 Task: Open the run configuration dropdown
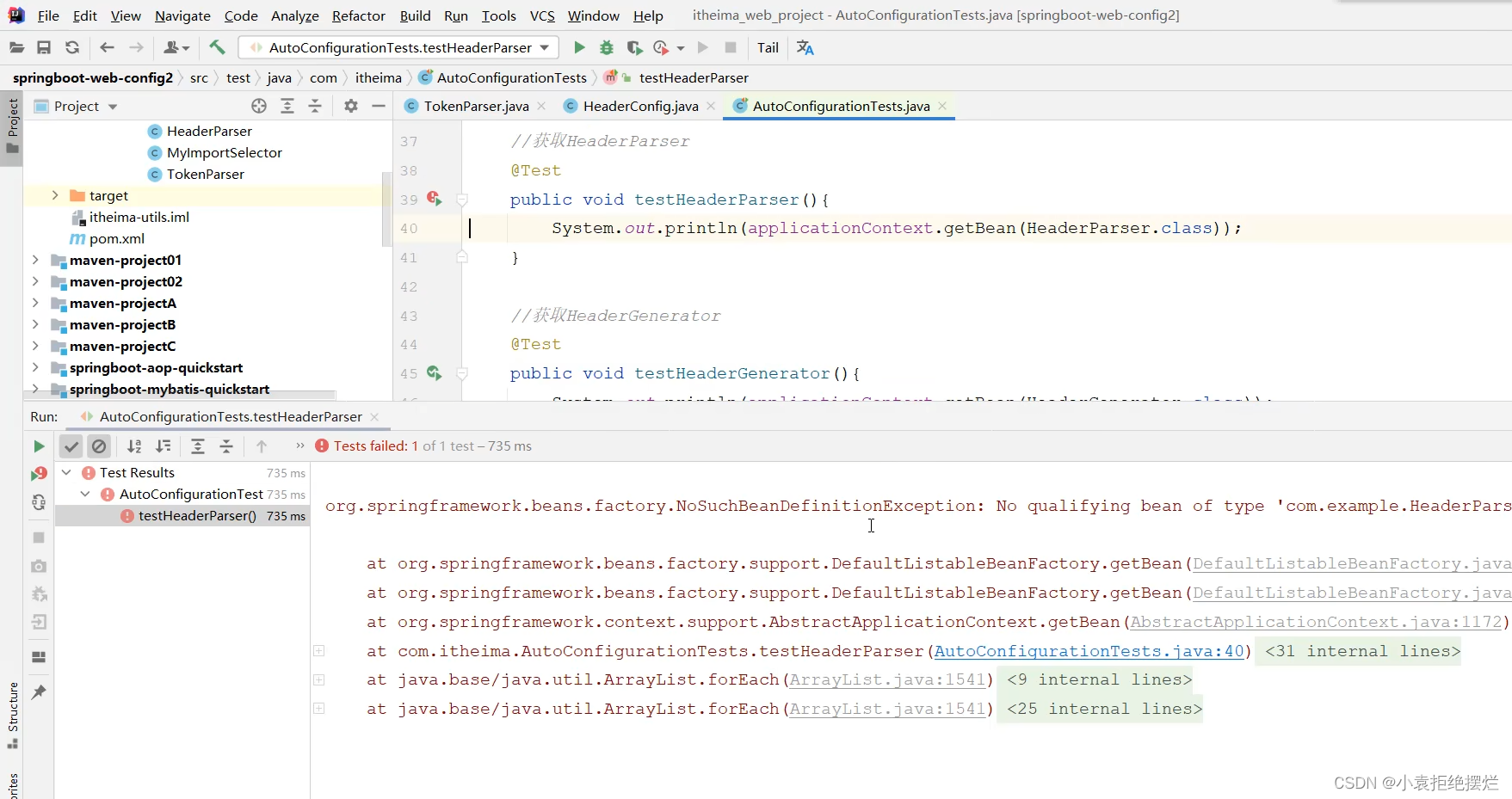pyautogui.click(x=398, y=48)
